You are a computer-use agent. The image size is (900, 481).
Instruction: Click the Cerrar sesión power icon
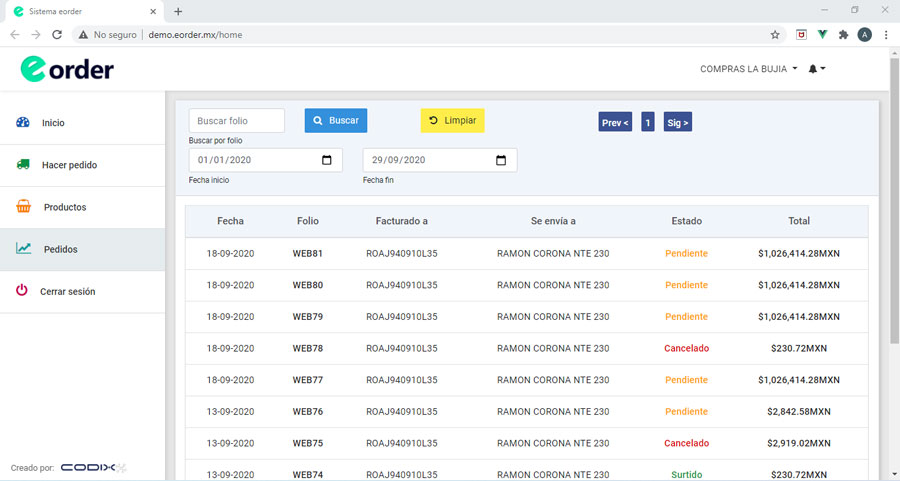(x=22, y=291)
